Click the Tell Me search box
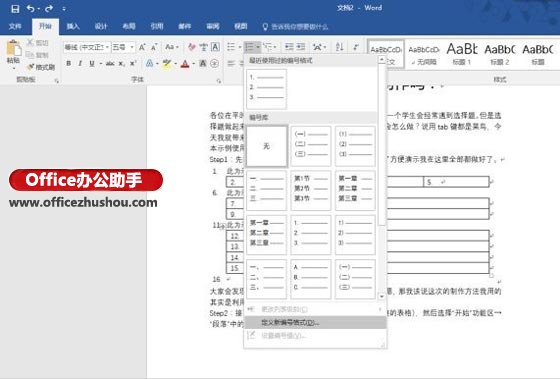 pyautogui.click(x=296, y=27)
